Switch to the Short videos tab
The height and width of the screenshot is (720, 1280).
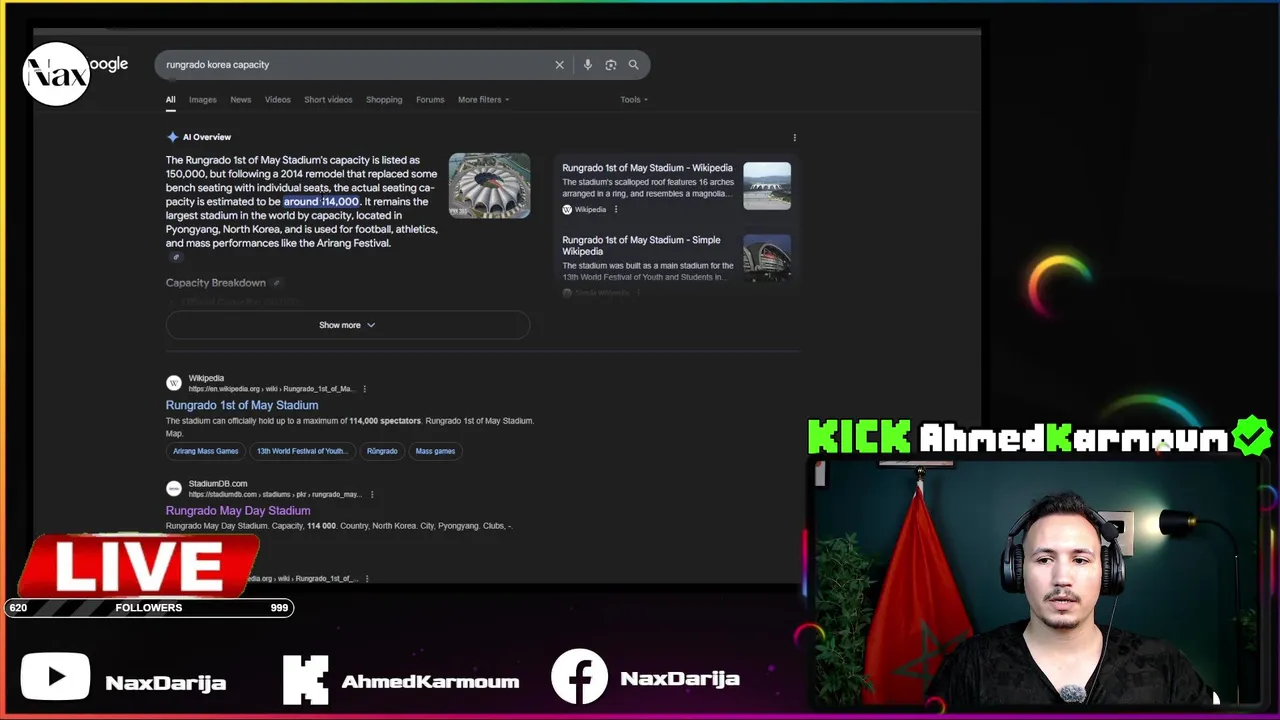tap(328, 100)
